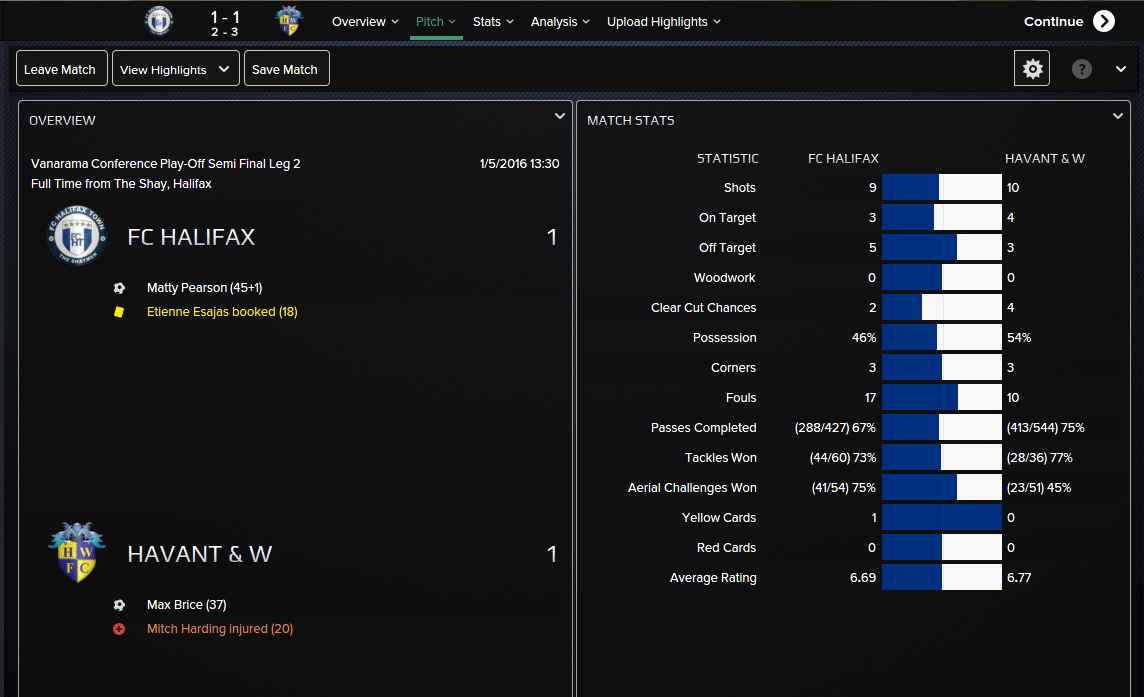Click the Save Match button

point(287,69)
